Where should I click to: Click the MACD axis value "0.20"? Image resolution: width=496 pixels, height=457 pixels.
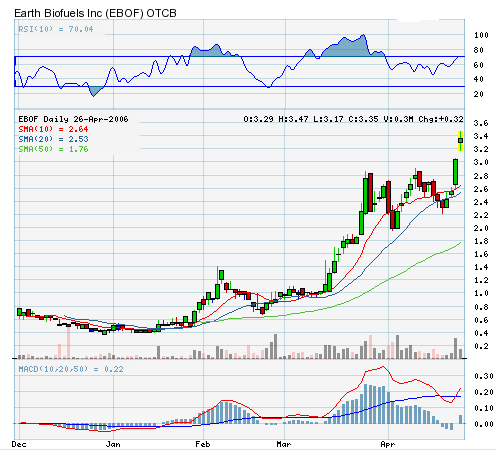483,392
